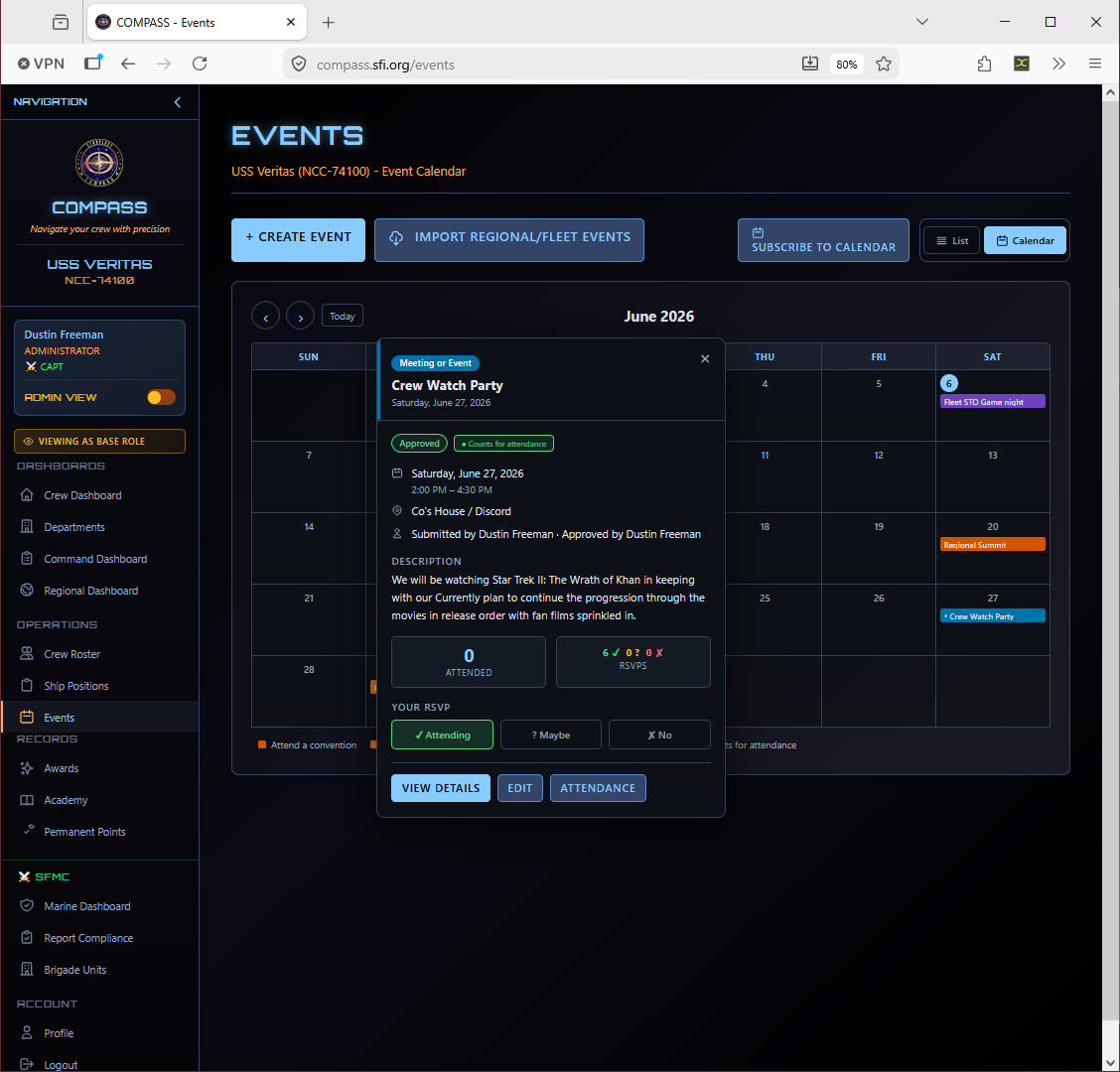Click the Brigade Units building icon
Screen dimensions: 1120x1072
tap(27, 969)
